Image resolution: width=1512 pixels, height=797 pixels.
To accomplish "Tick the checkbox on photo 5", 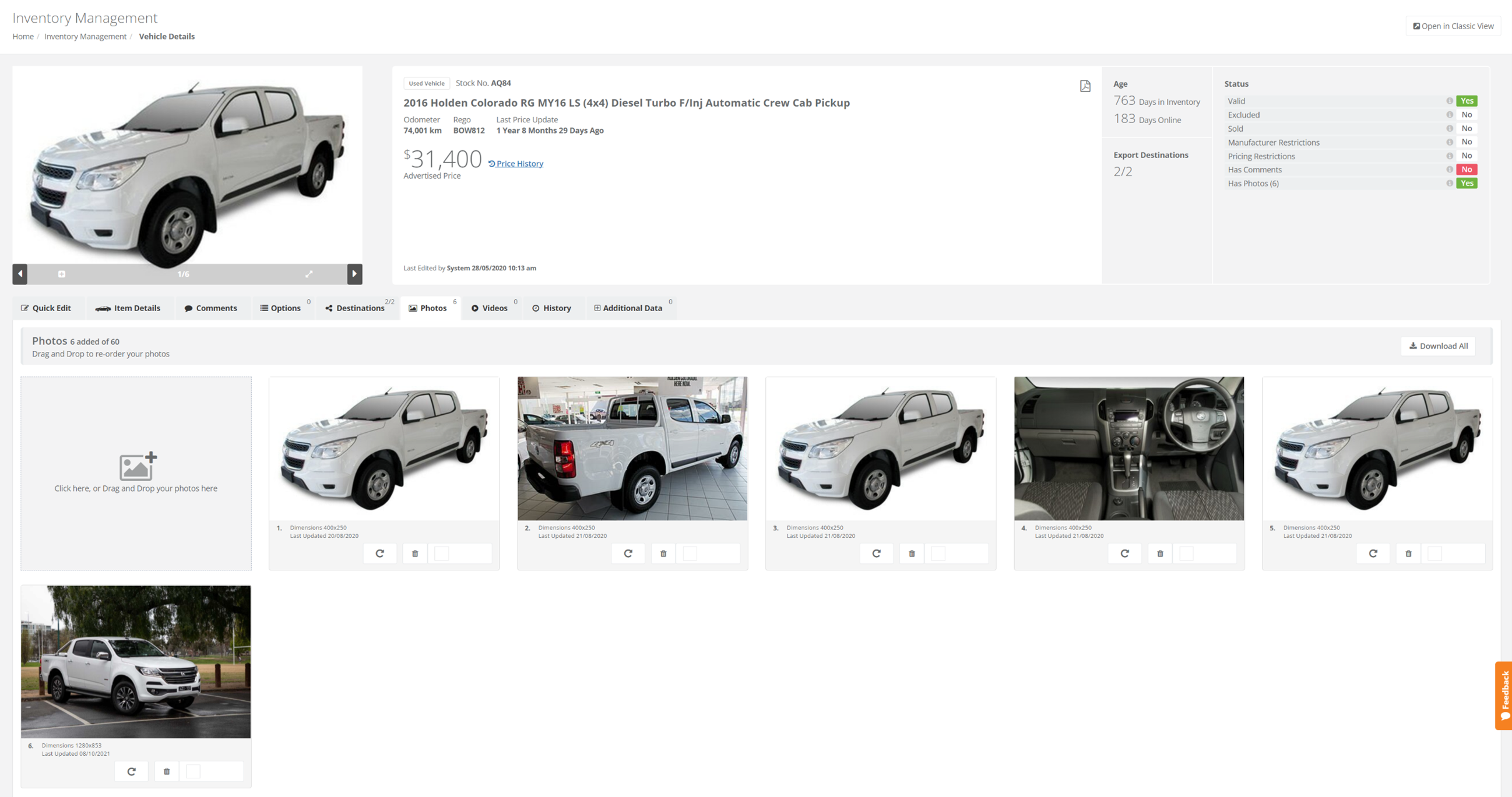I will click(1434, 553).
